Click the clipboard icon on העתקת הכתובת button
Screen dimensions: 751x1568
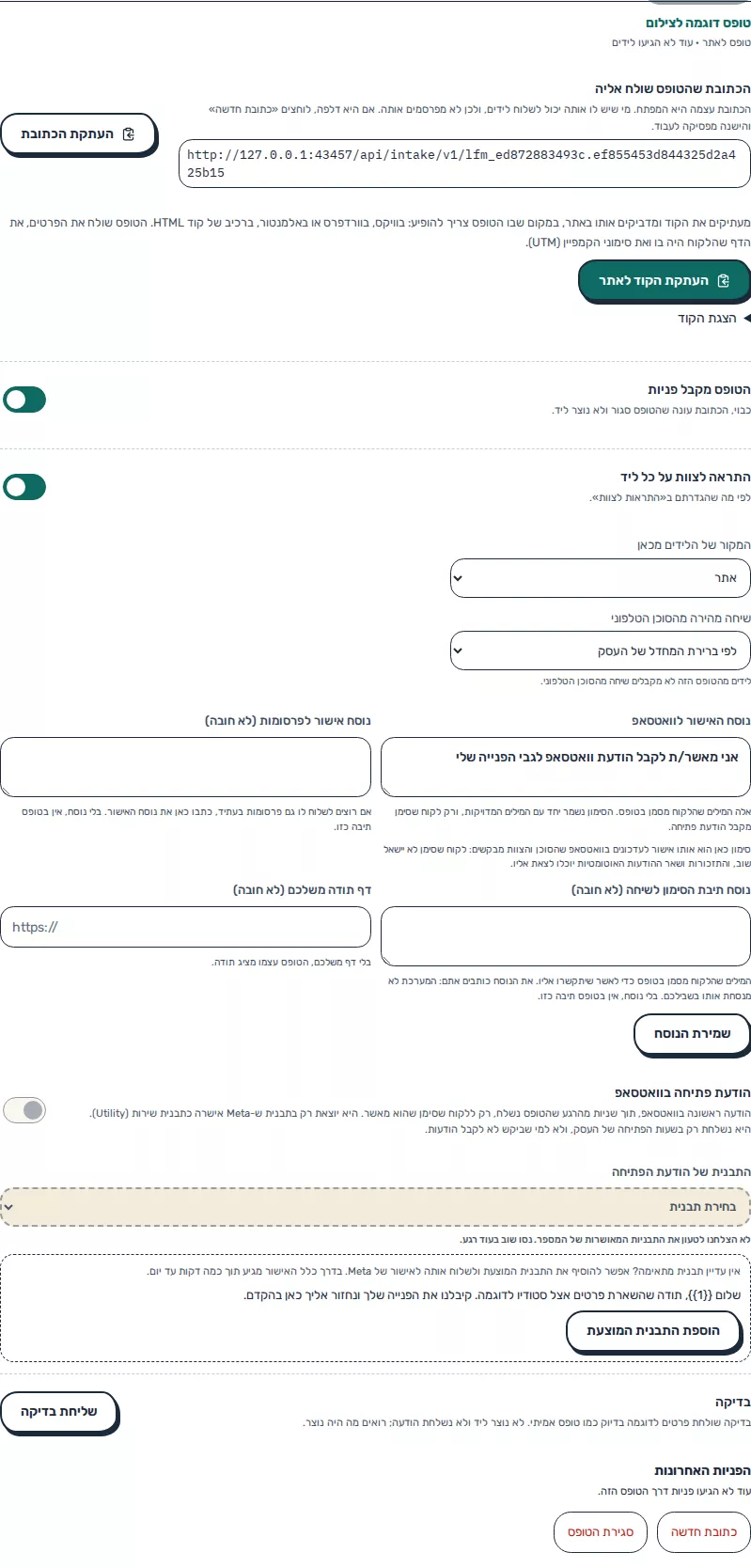click(129, 134)
